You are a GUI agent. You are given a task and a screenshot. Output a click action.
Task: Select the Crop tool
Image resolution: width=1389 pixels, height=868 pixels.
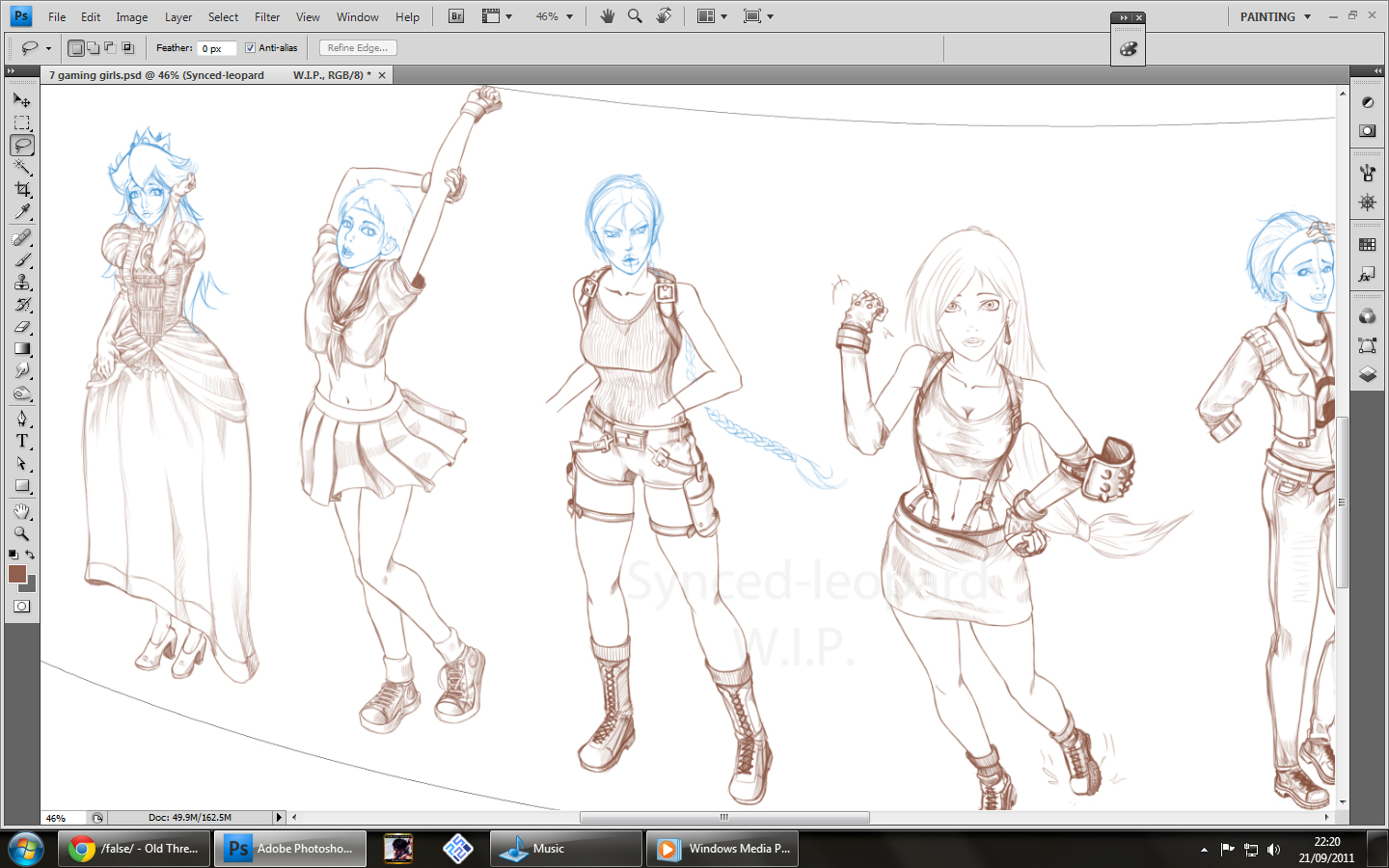(21, 189)
